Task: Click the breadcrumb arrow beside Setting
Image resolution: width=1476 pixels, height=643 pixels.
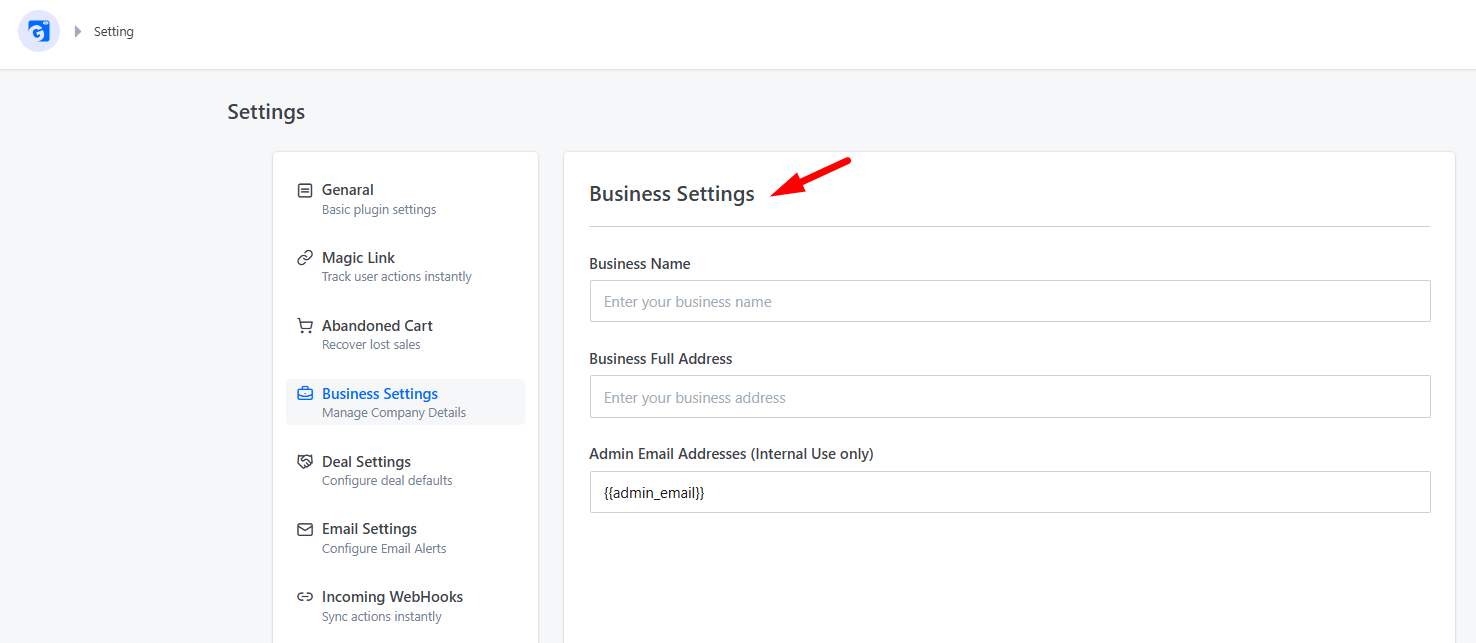Action: click(78, 32)
